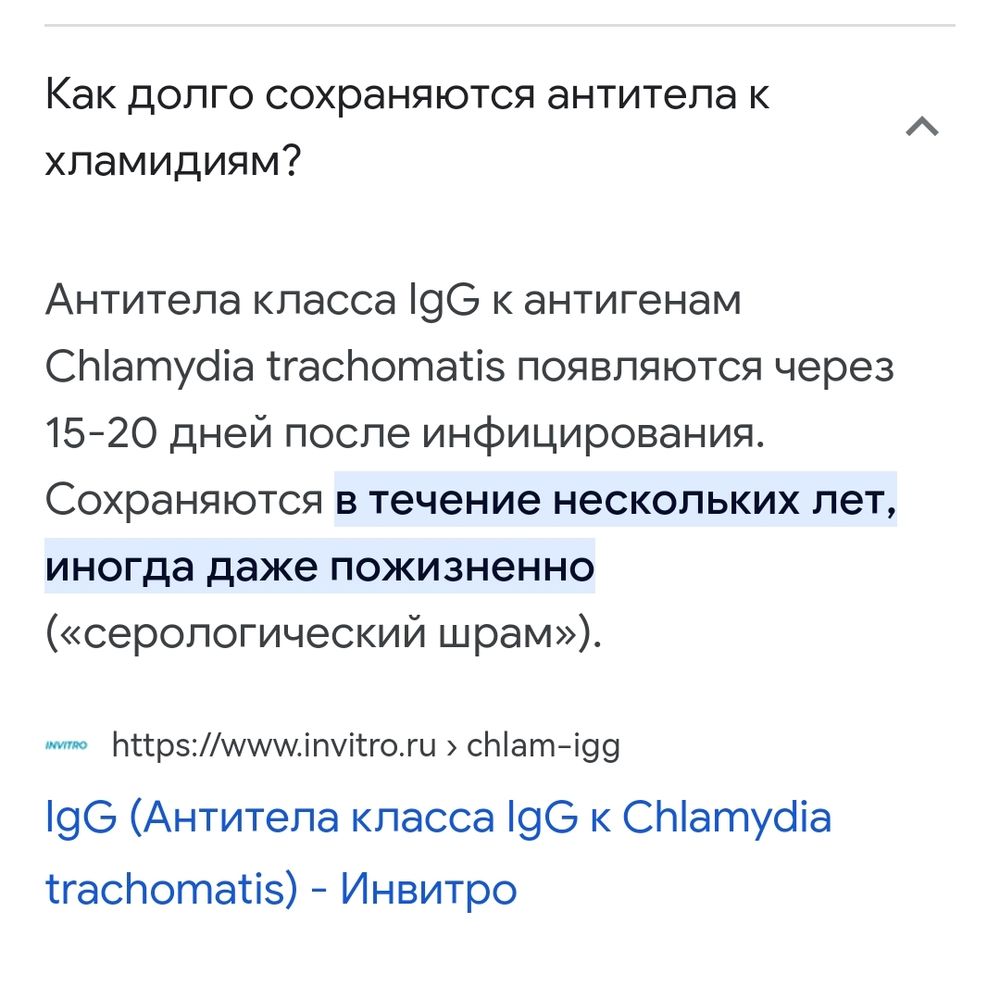This screenshot has width=1000, height=986.
Task: Collapse the question 'Как долго сохраняются антитела'
Action: point(923,124)
